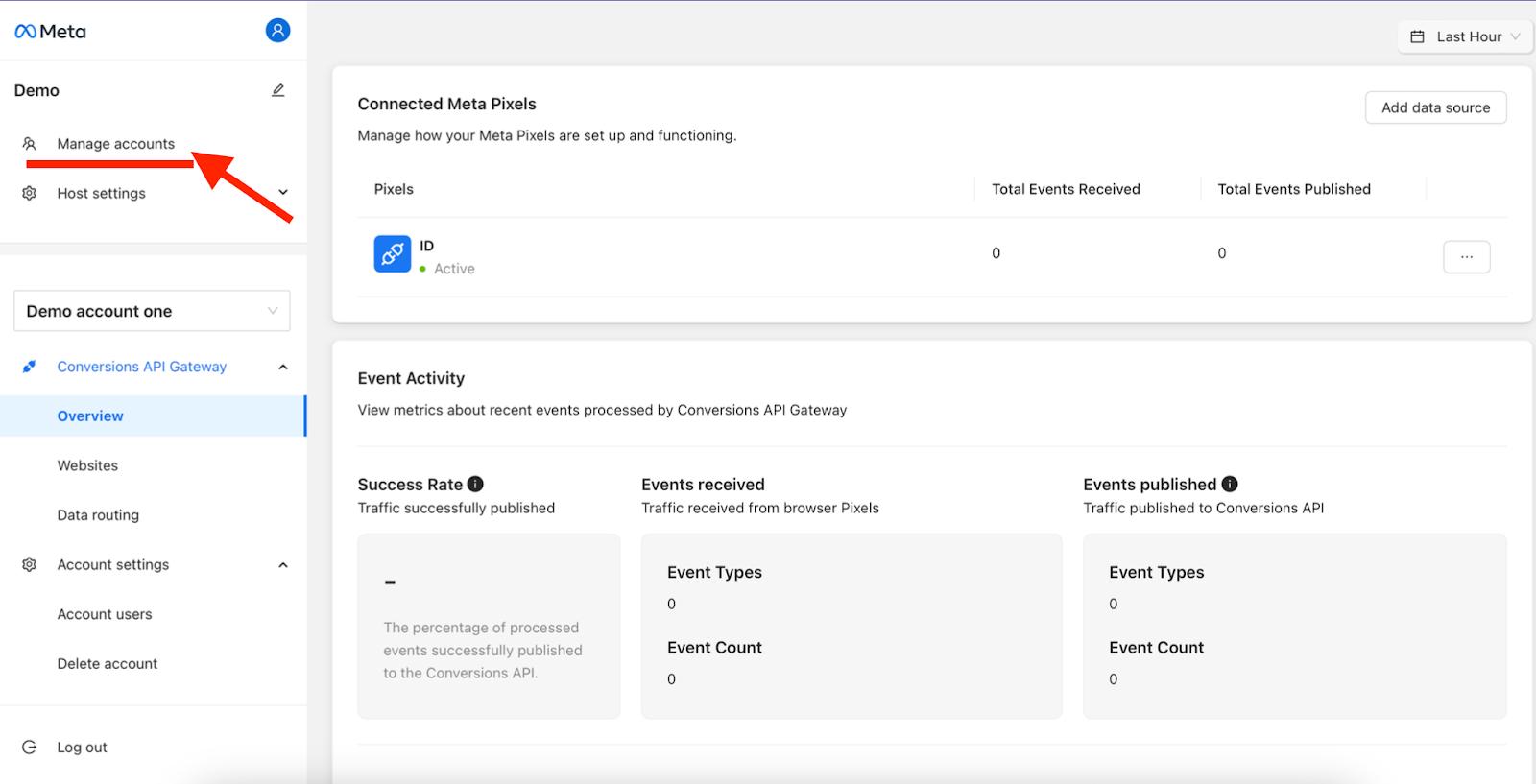Click the Success Rate info icon
Screen dimensions: 1536x784
pyautogui.click(x=475, y=484)
